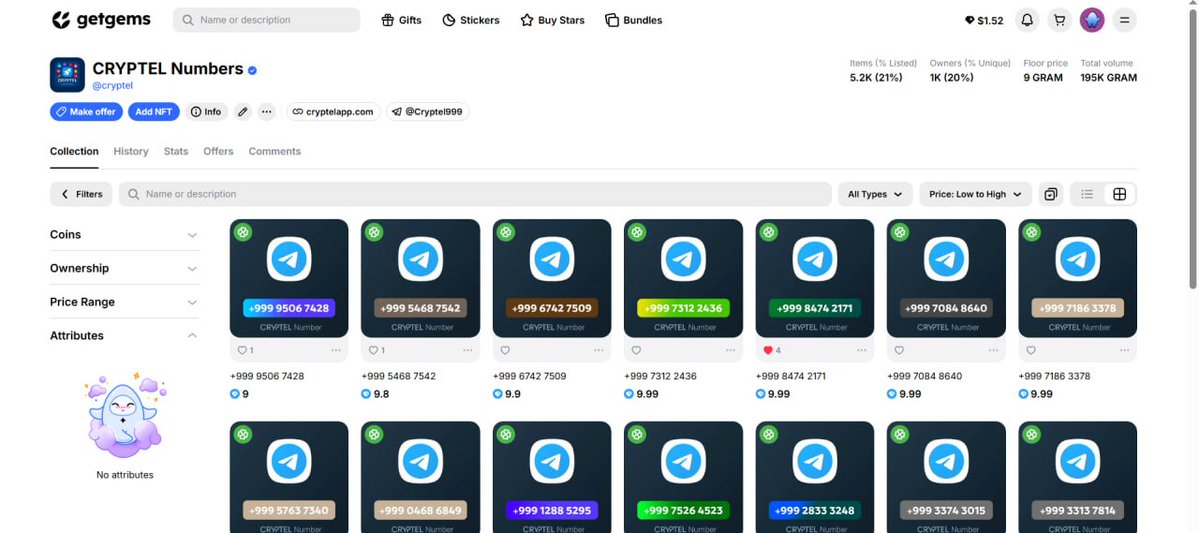Open the collection Info button
1199x533 pixels.
point(206,112)
